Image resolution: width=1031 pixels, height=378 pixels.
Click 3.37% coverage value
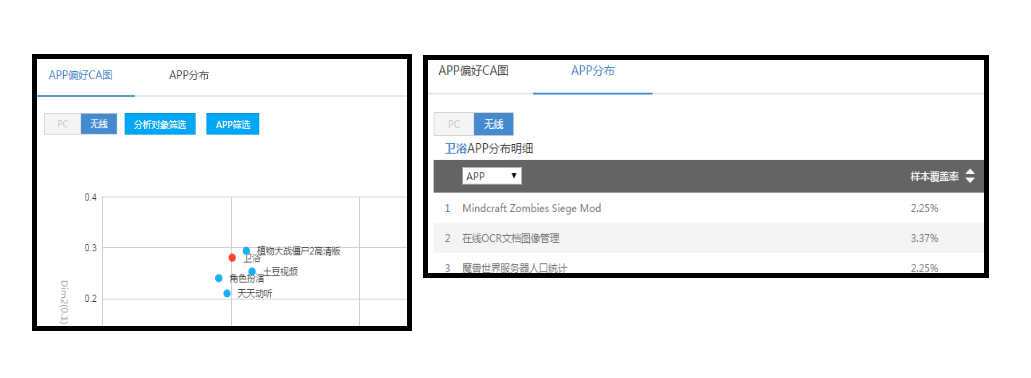pos(924,238)
